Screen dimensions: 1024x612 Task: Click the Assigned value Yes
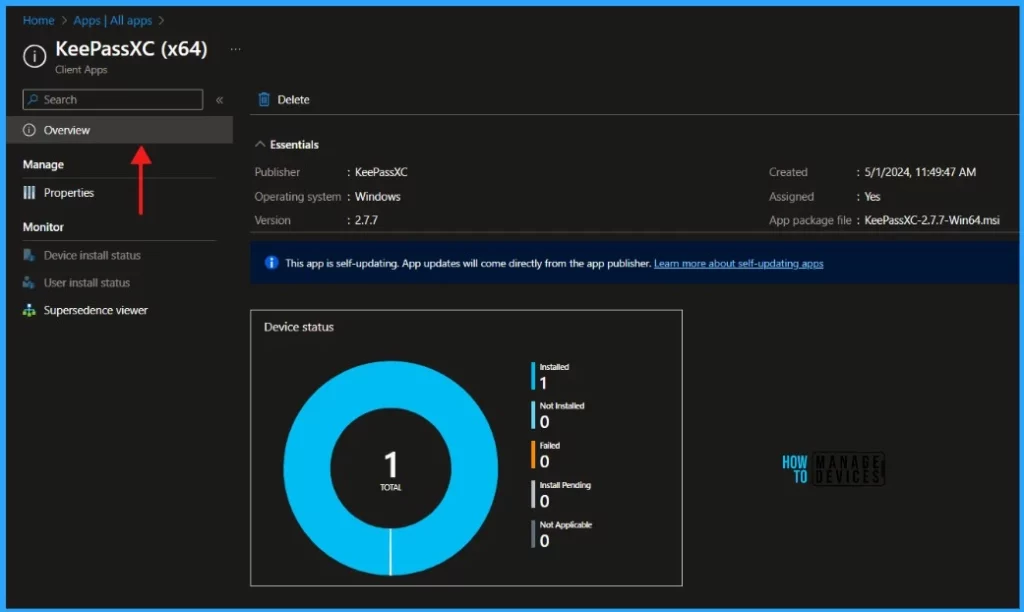[x=872, y=197]
